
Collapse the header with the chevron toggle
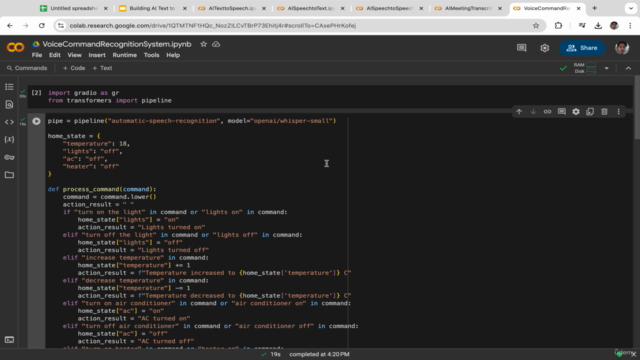point(628,68)
